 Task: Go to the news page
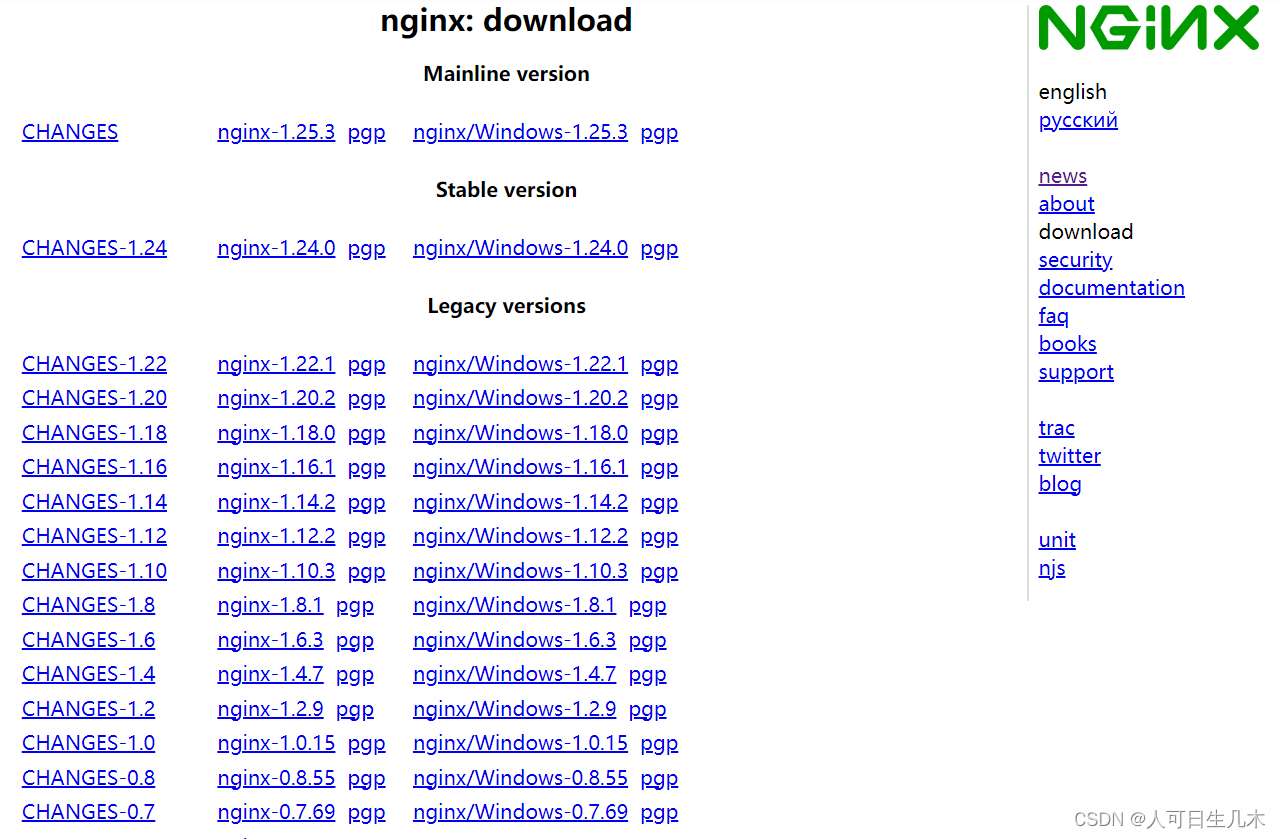tap(1062, 176)
